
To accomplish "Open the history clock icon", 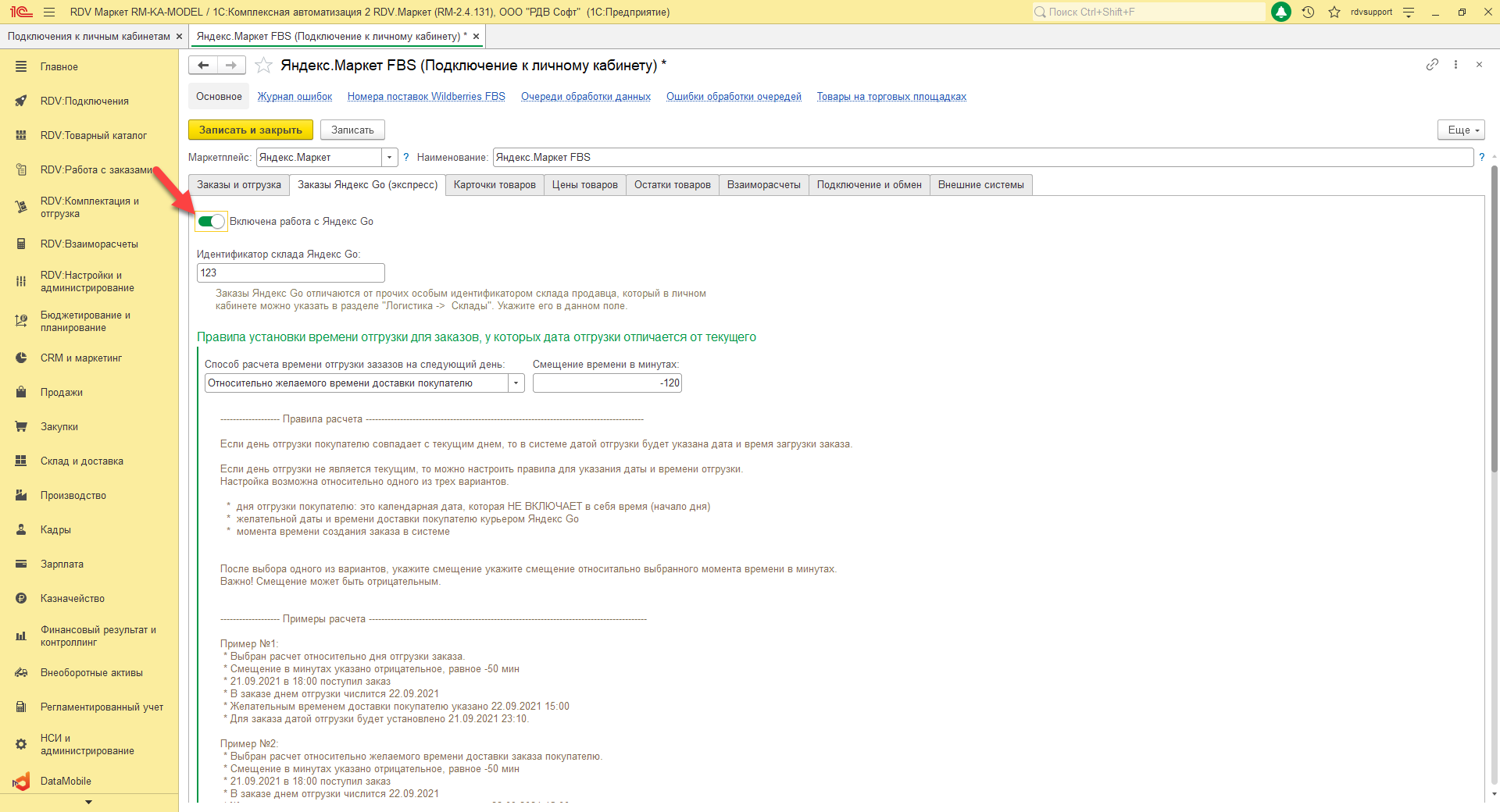I will click(1308, 12).
